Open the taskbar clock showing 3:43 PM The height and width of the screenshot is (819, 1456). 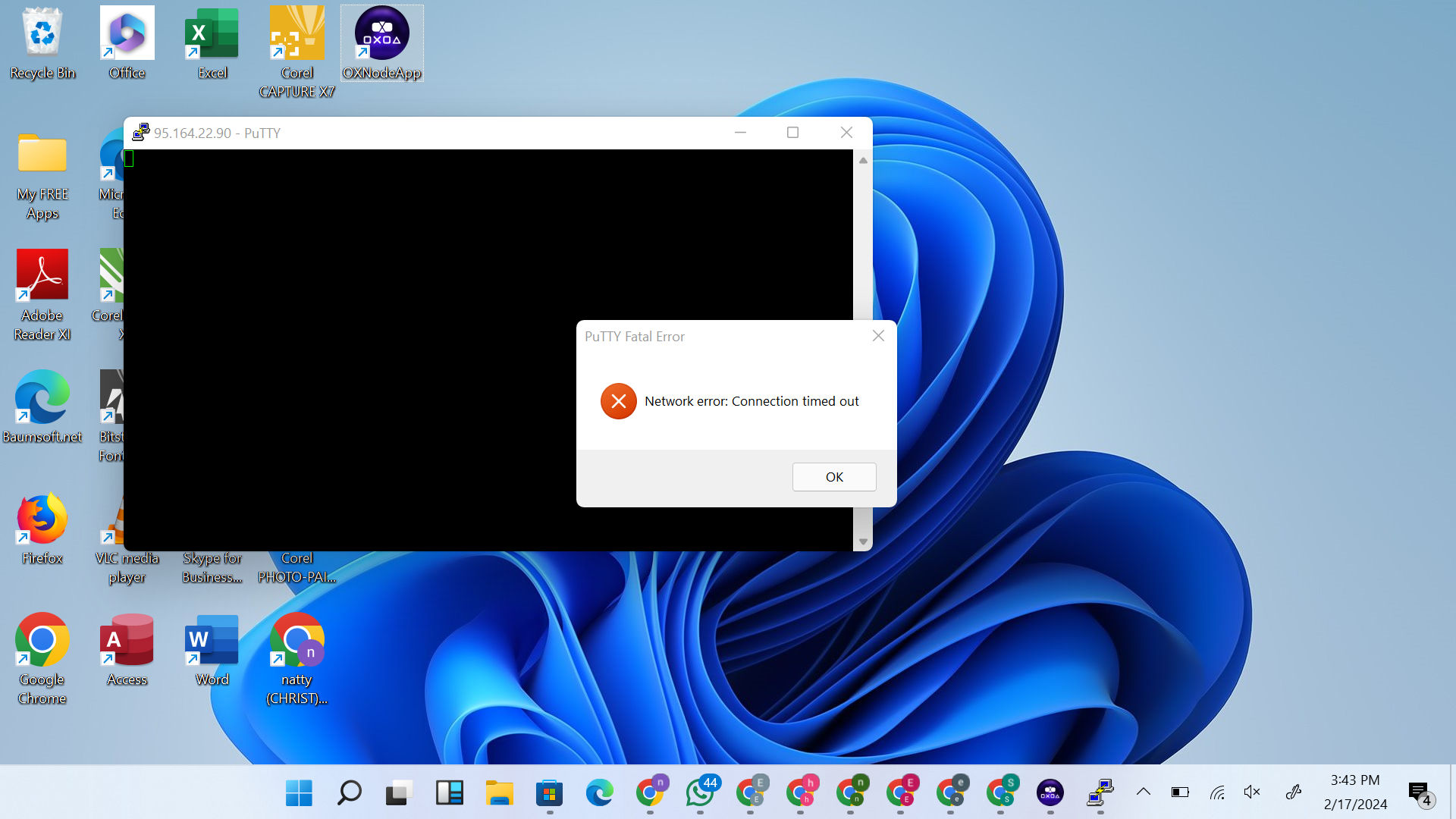tap(1355, 792)
